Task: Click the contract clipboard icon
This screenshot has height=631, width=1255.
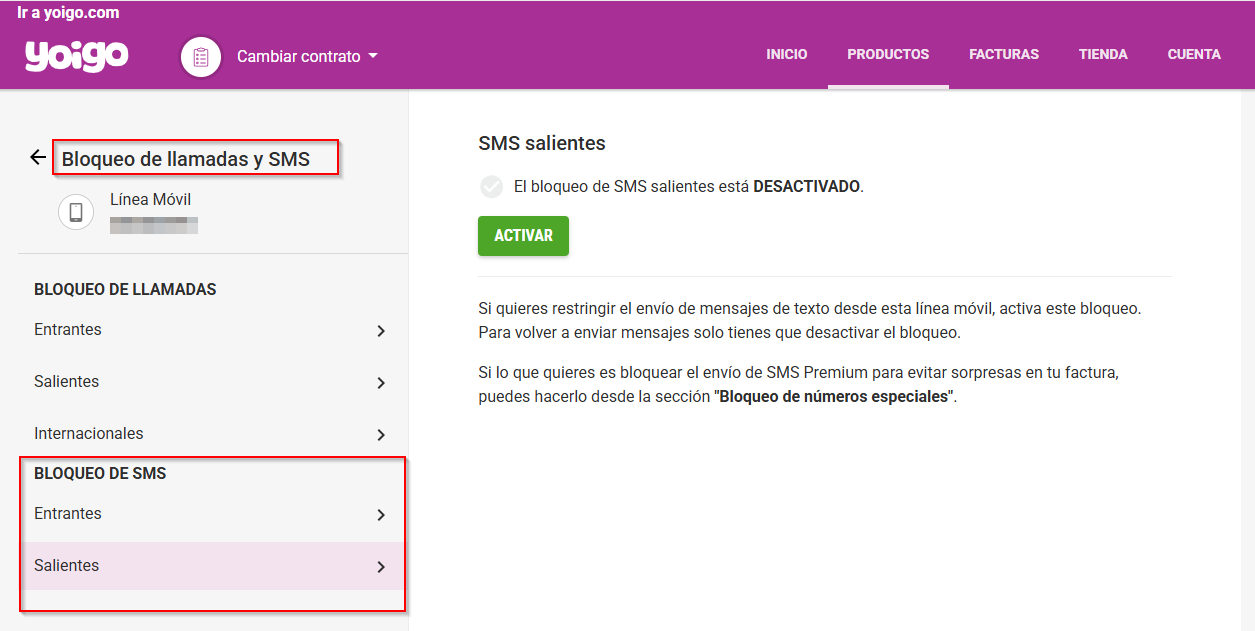Action: [200, 57]
